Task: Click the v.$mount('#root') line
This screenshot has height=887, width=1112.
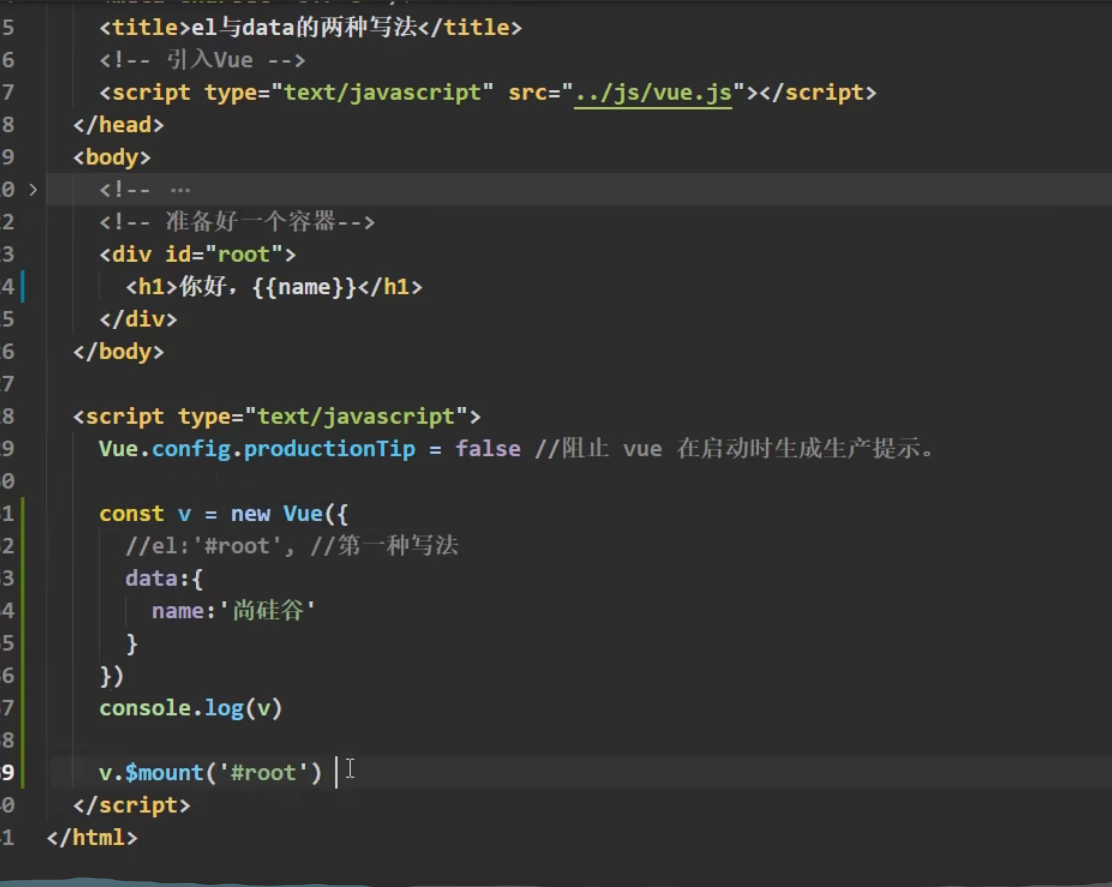Action: pos(211,773)
